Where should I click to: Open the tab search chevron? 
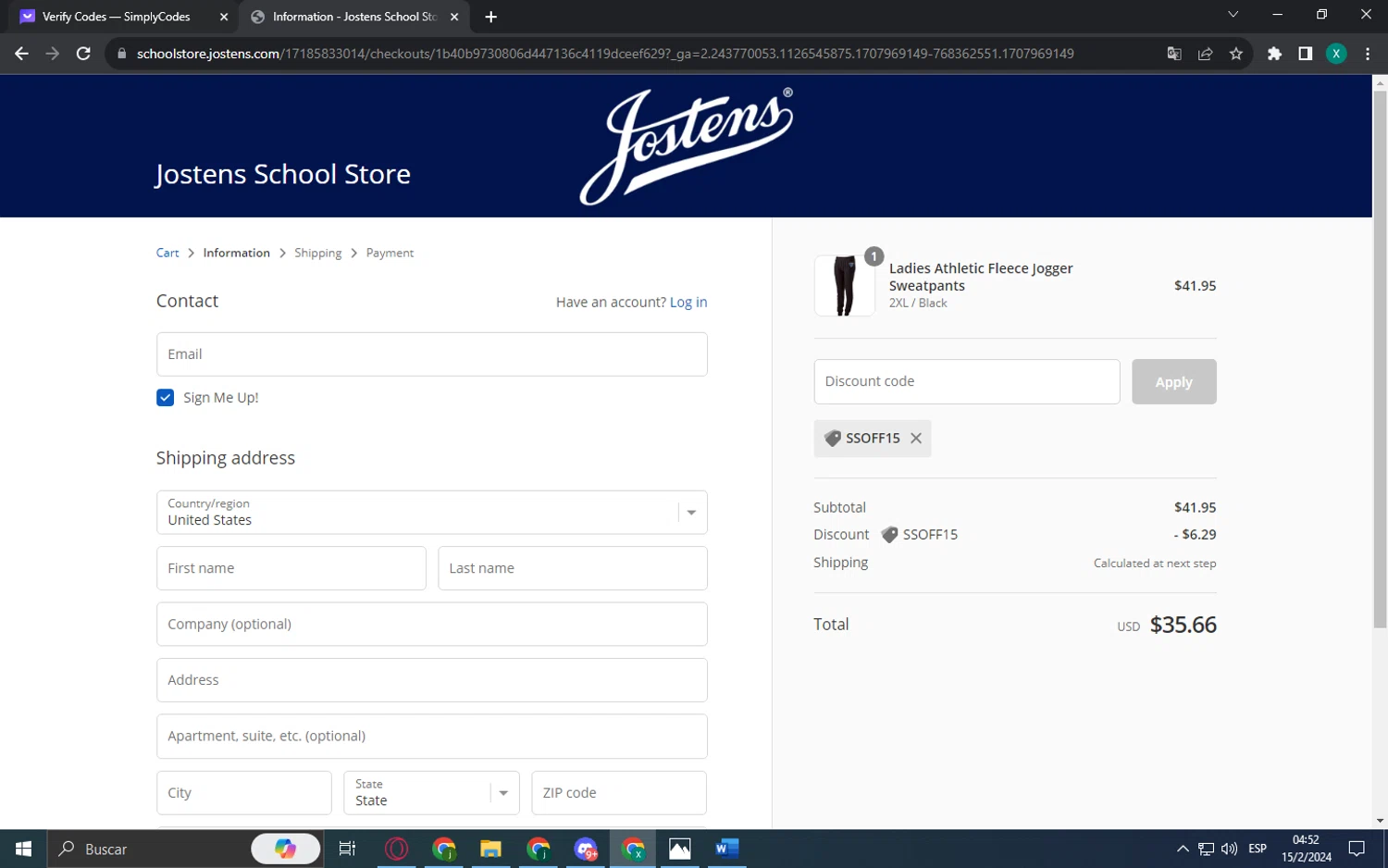point(1233,15)
